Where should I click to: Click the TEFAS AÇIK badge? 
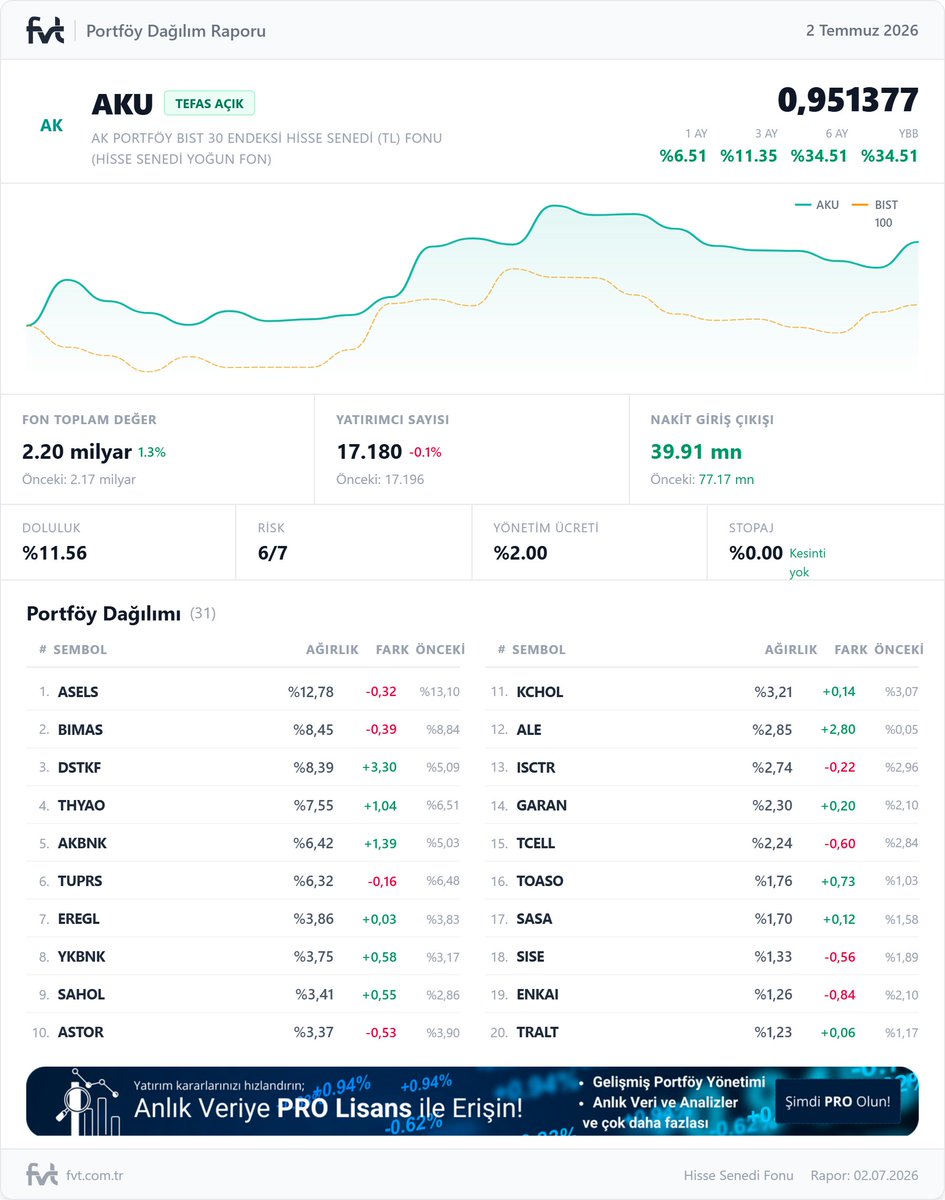click(x=210, y=103)
